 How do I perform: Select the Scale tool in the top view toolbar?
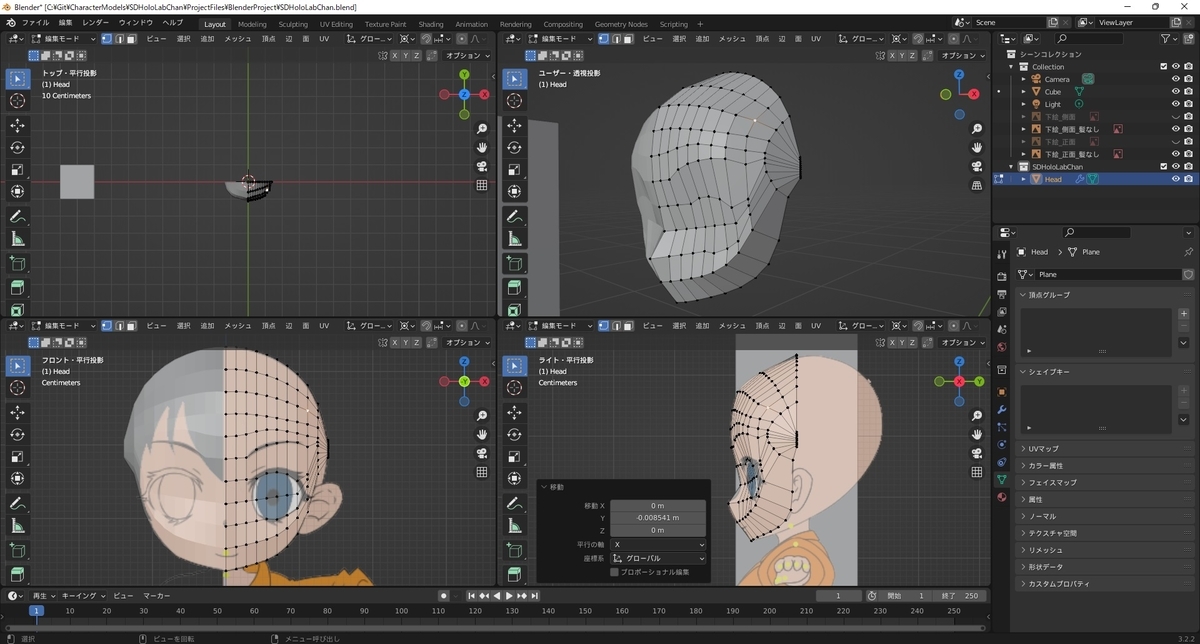[18, 169]
